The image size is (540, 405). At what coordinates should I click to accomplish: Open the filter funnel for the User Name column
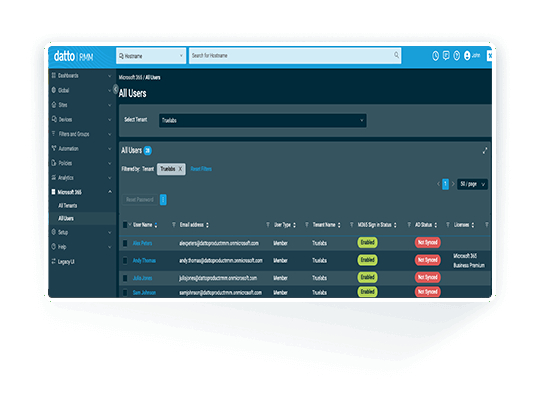pyautogui.click(x=174, y=225)
